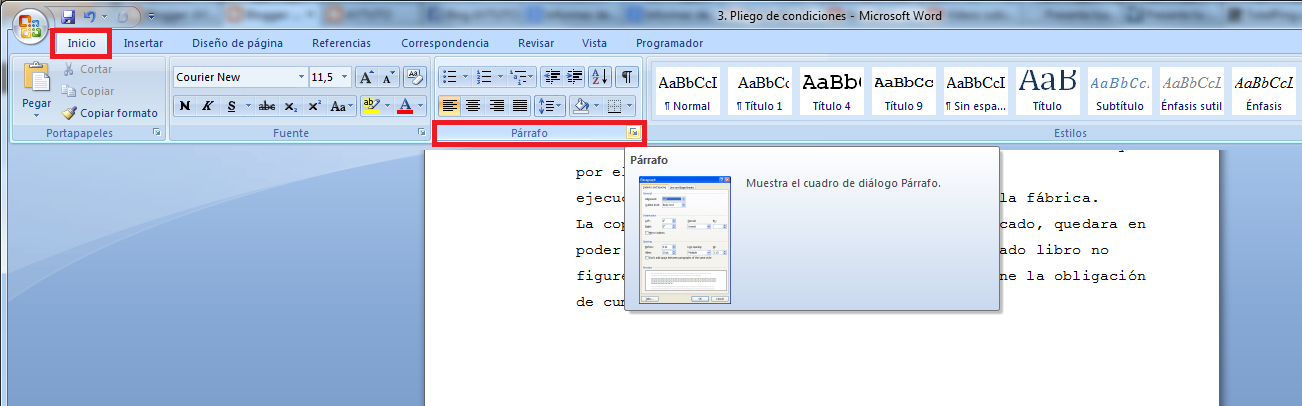Switch to the Inicio tab
The height and width of the screenshot is (406, 1302).
tap(82, 43)
